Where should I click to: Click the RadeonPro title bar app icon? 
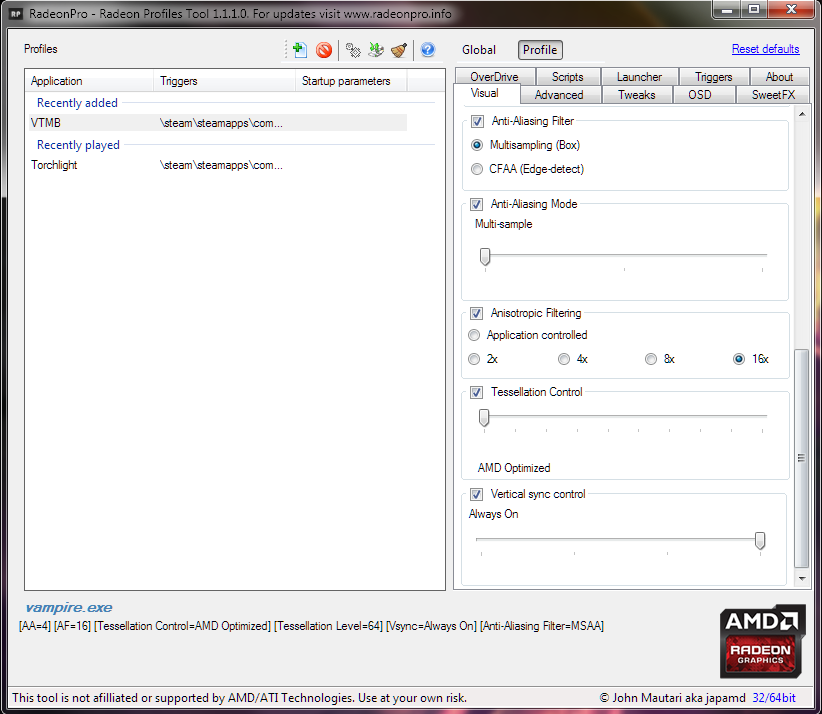tap(16, 14)
